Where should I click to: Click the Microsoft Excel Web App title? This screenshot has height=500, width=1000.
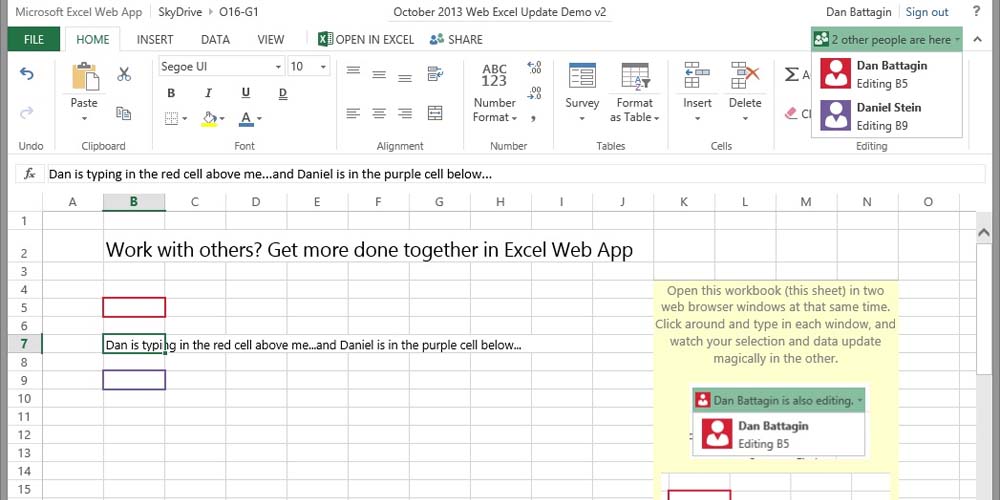(x=78, y=11)
